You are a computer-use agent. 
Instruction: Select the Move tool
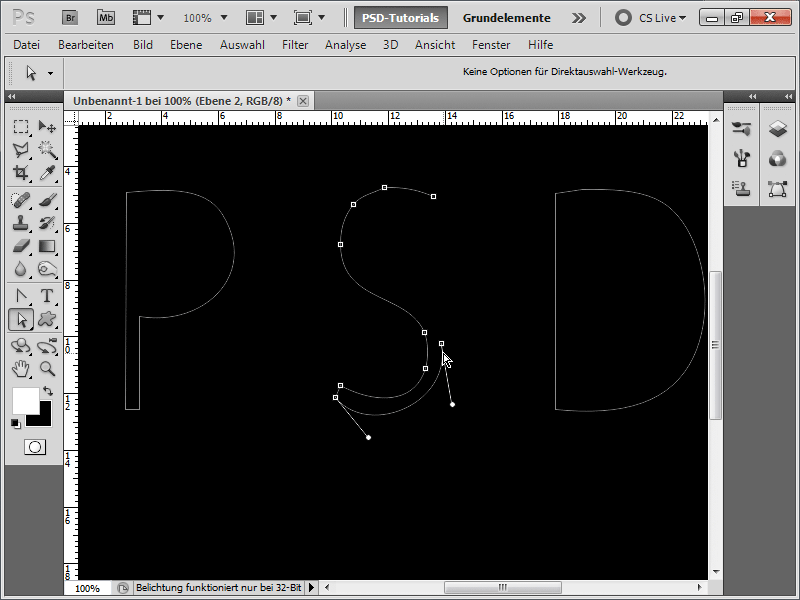click(x=47, y=126)
